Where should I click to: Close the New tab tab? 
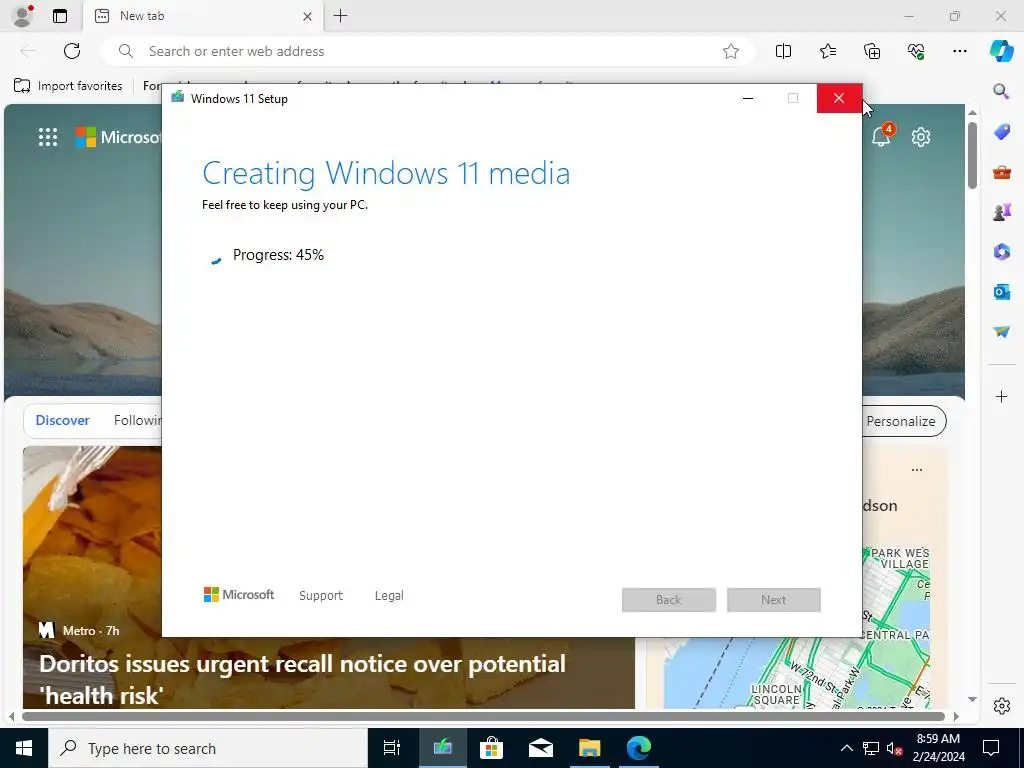307,16
